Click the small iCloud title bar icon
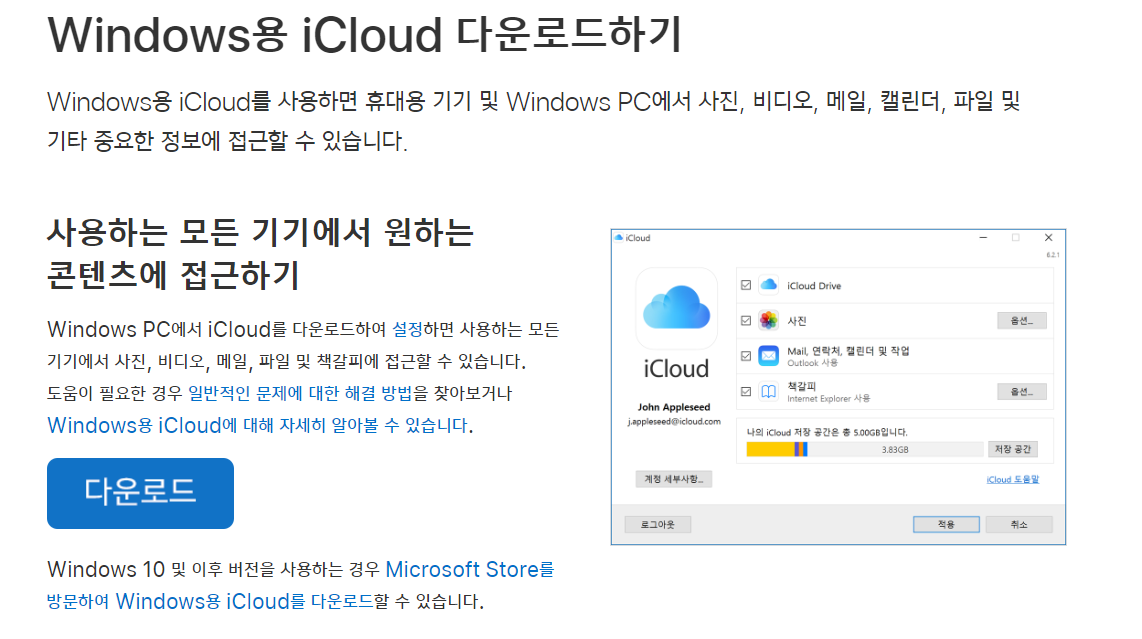The height and width of the screenshot is (639, 1142). pos(619,238)
